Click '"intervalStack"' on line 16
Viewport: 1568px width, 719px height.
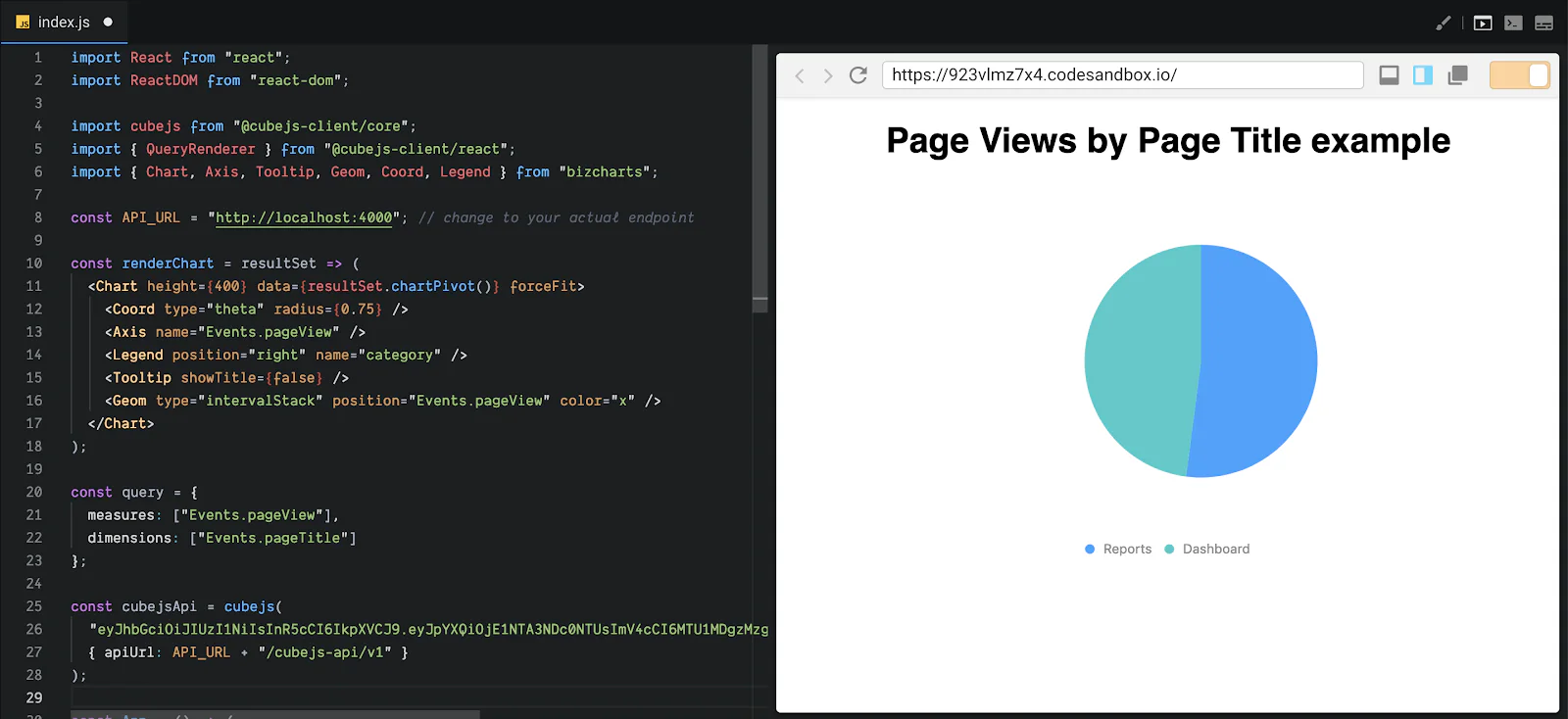260,401
